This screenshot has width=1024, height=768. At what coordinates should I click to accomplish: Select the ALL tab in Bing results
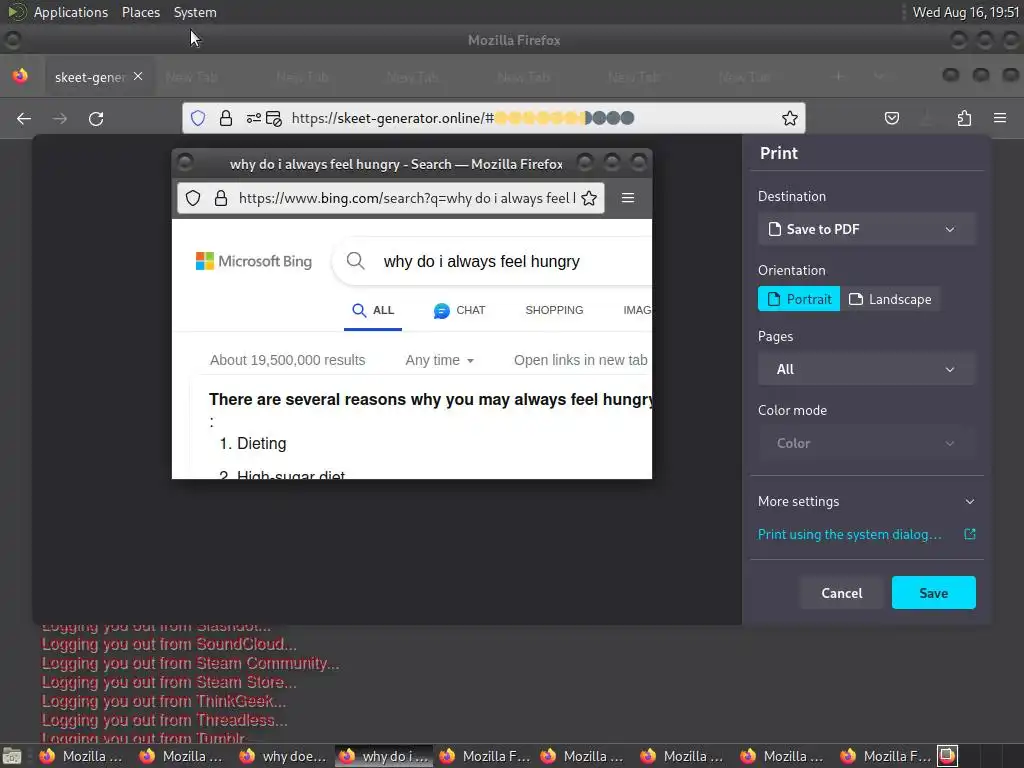point(373,310)
